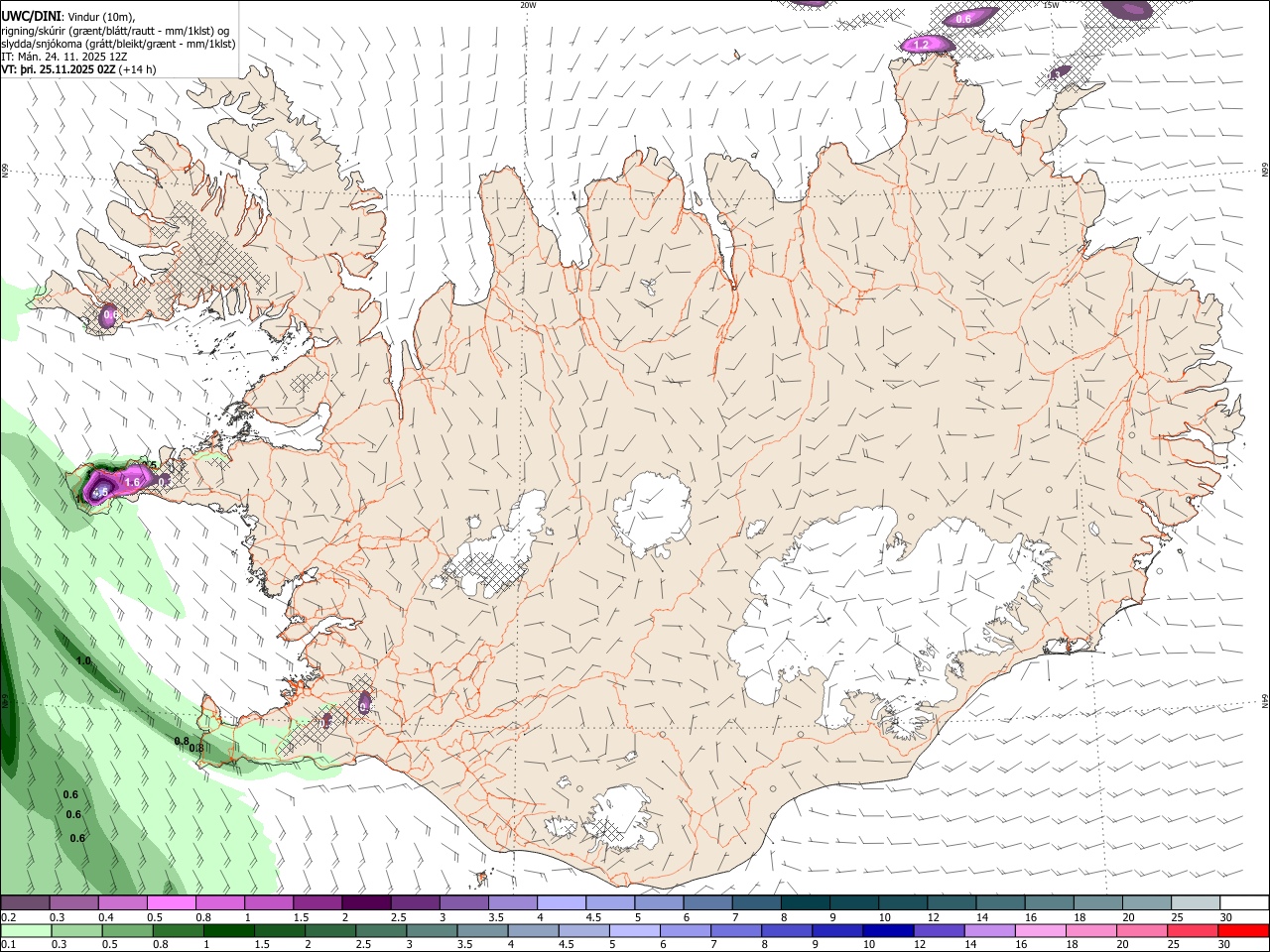Viewport: 1270px width, 952px height.
Task: Click the UWC/DINI model title
Action: (30, 16)
